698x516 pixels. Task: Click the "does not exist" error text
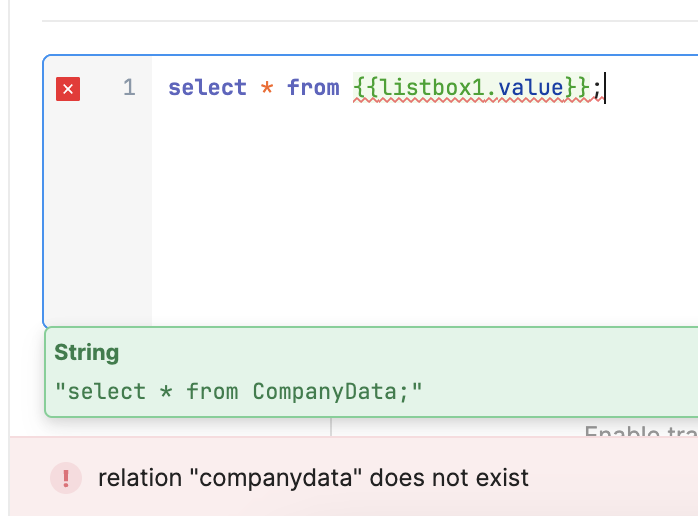(449, 478)
